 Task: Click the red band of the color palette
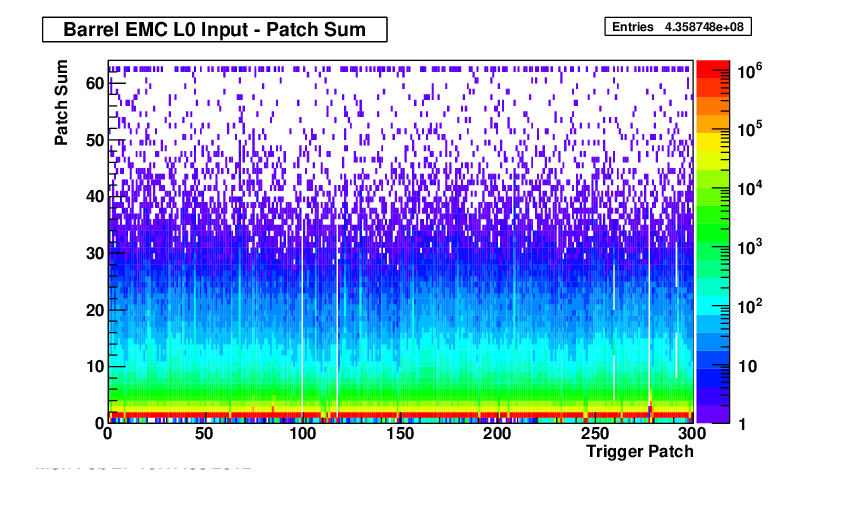pos(713,69)
